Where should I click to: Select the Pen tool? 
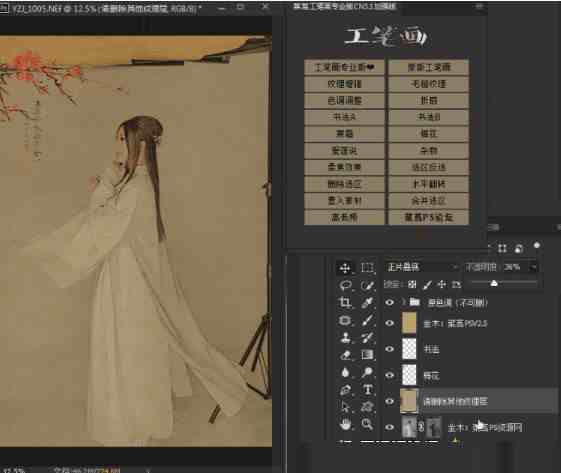(x=345, y=390)
